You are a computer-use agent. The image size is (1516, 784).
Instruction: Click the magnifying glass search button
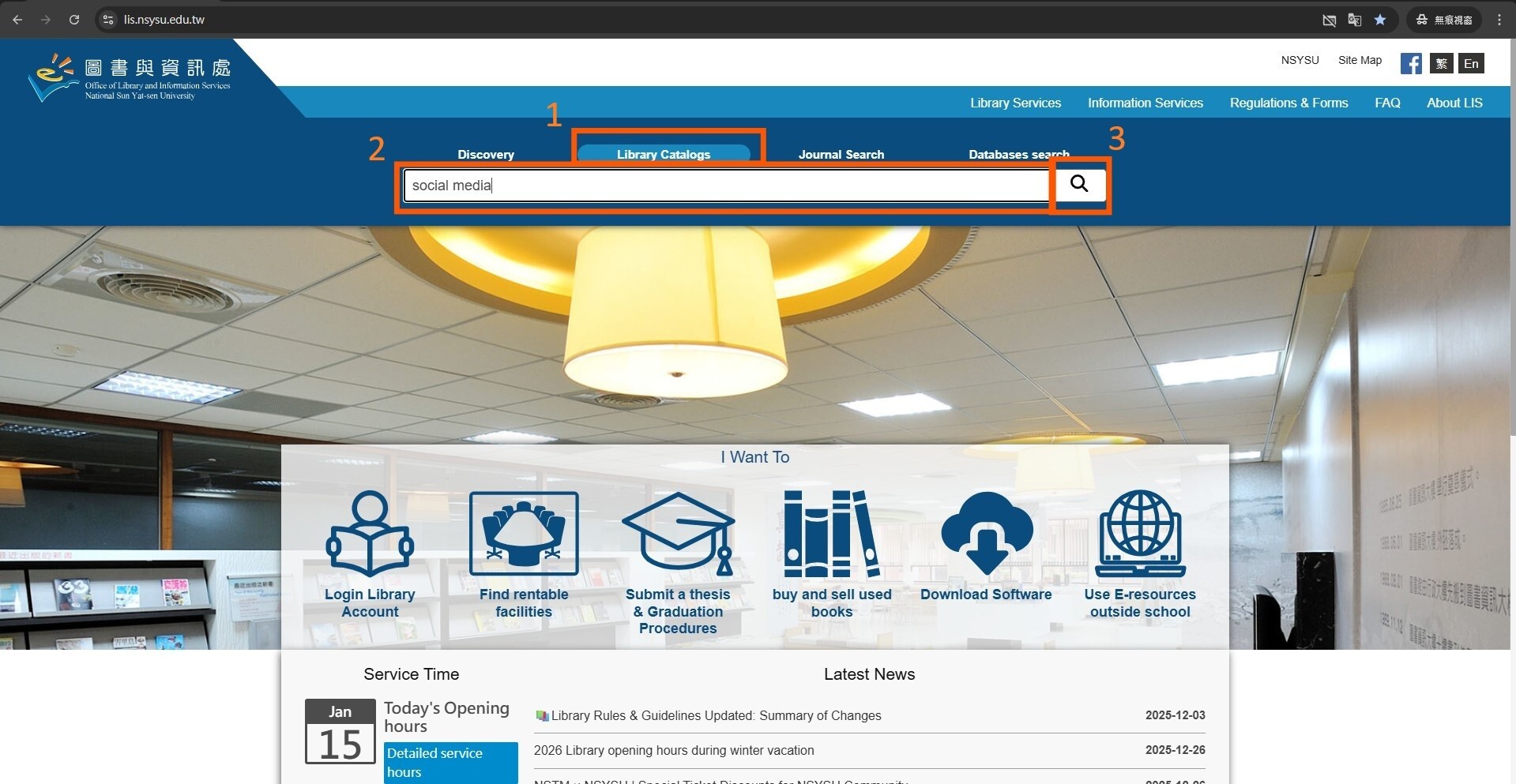(1079, 184)
